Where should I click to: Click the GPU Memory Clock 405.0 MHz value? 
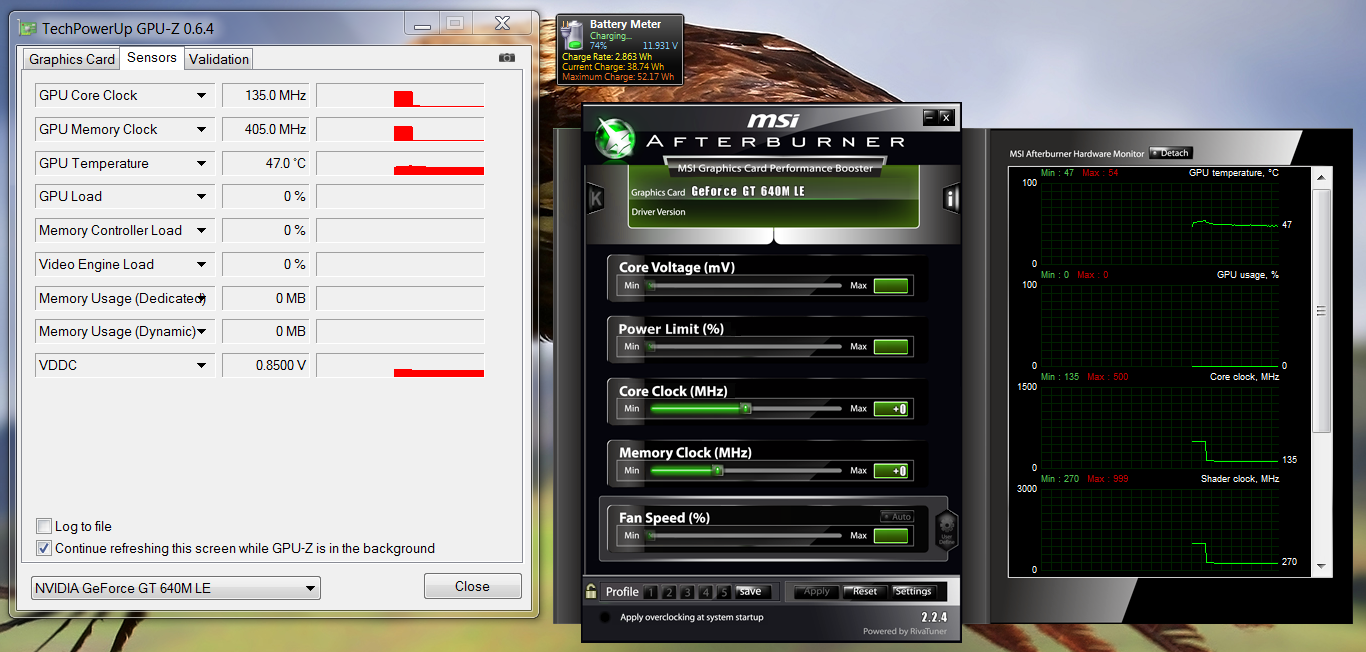click(x=265, y=130)
